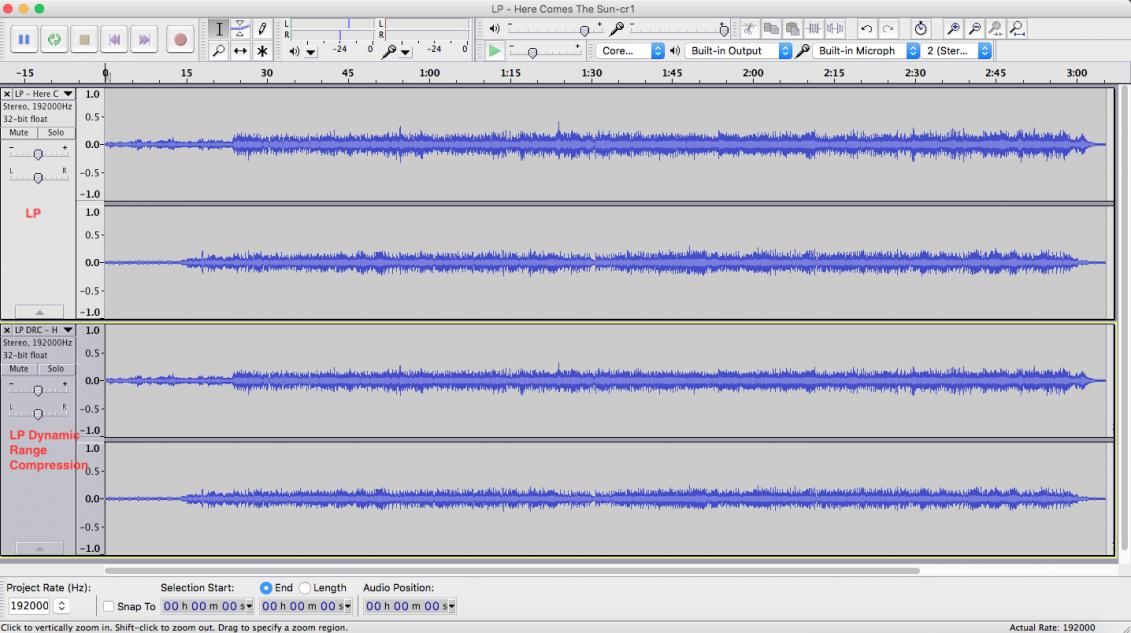This screenshot has height=633, width=1131.
Task: Click the Skip to End button
Action: click(x=144, y=39)
